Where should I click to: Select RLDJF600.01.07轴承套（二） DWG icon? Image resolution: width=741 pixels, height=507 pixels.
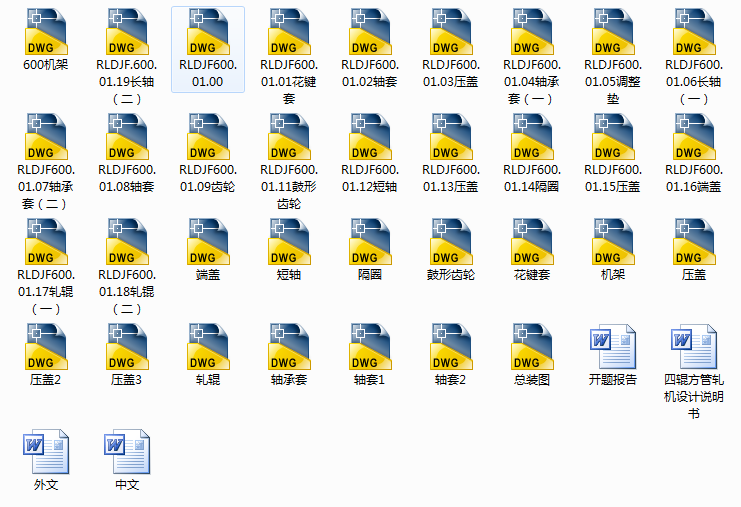46,137
